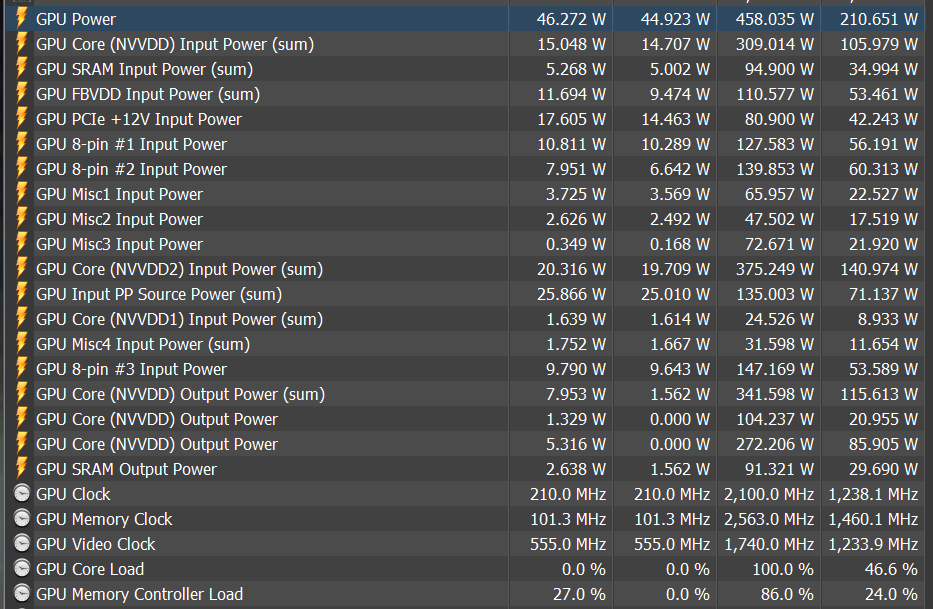Image resolution: width=933 pixels, height=609 pixels.
Task: Click the icon beside GPU Memory Controller Load
Action: [x=21, y=594]
